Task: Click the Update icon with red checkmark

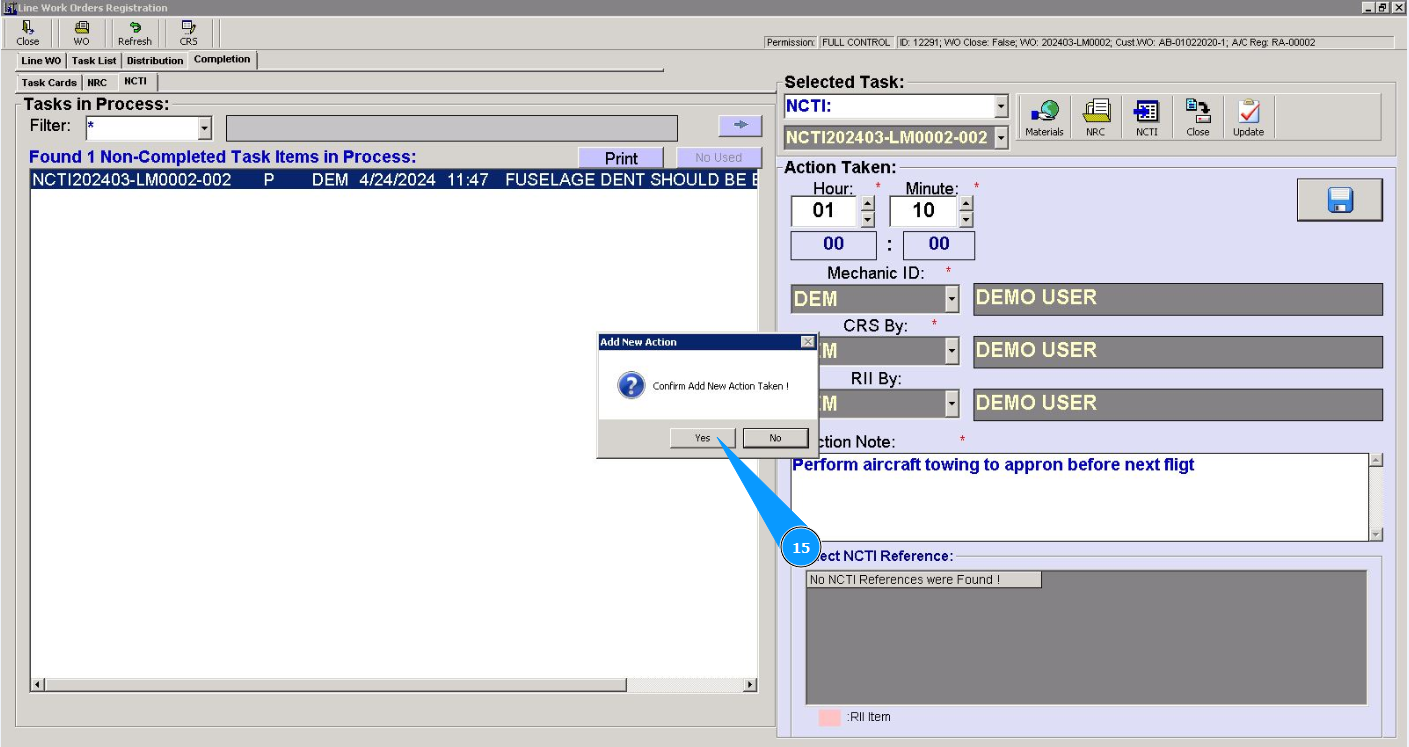Action: coord(1248,118)
